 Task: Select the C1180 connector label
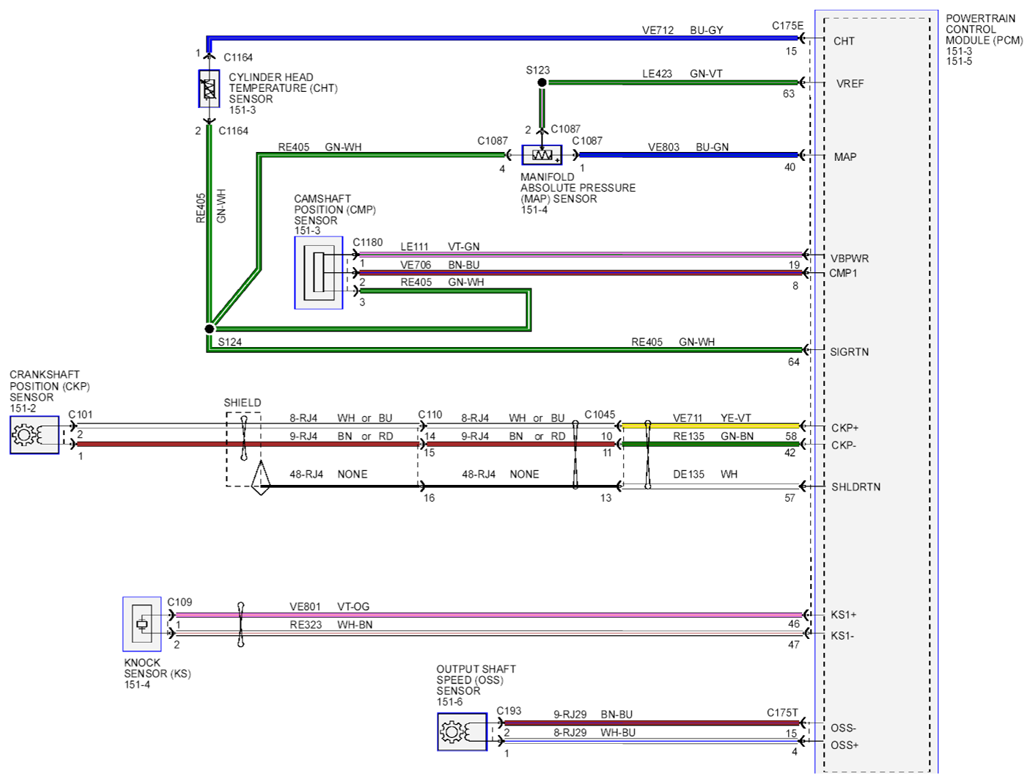point(368,242)
